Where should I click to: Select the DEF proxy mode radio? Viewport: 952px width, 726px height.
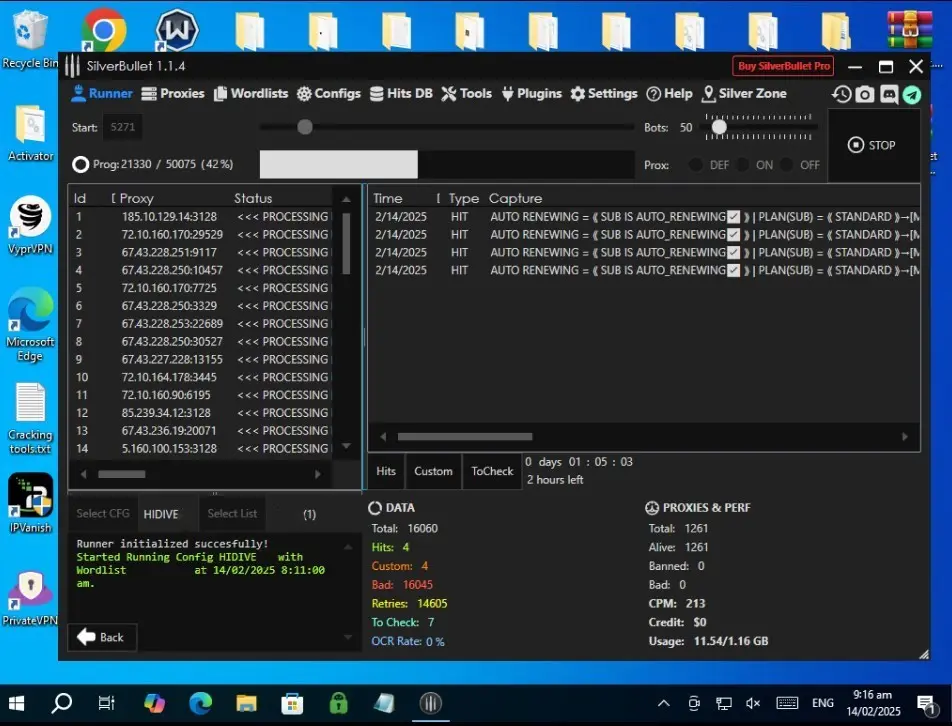click(x=696, y=165)
